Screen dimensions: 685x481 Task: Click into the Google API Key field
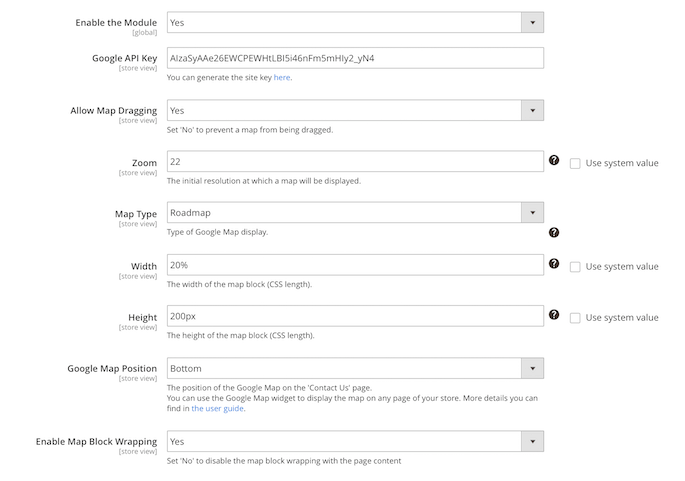coord(355,59)
